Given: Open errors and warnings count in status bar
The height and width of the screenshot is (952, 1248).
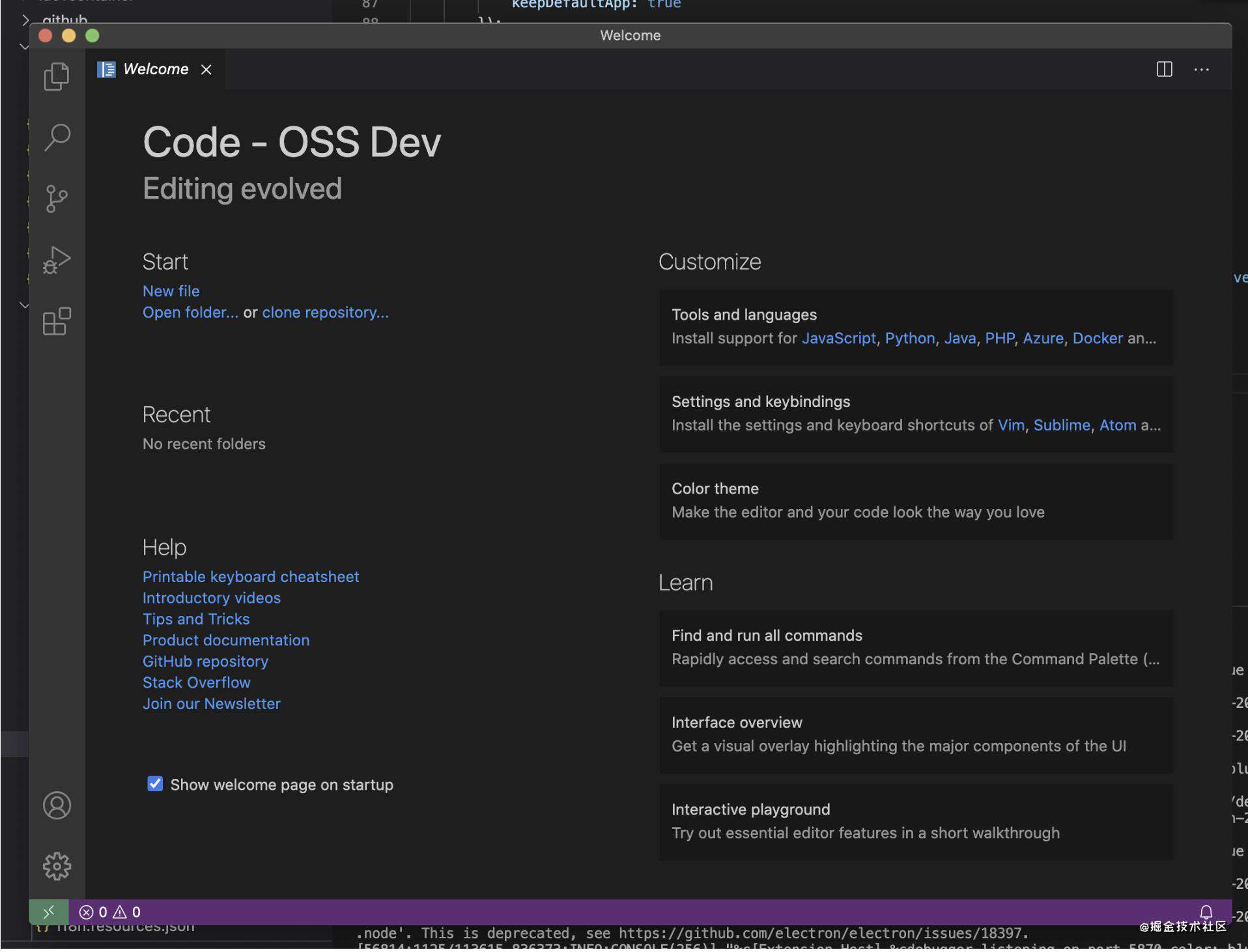Looking at the screenshot, I should pos(109,913).
